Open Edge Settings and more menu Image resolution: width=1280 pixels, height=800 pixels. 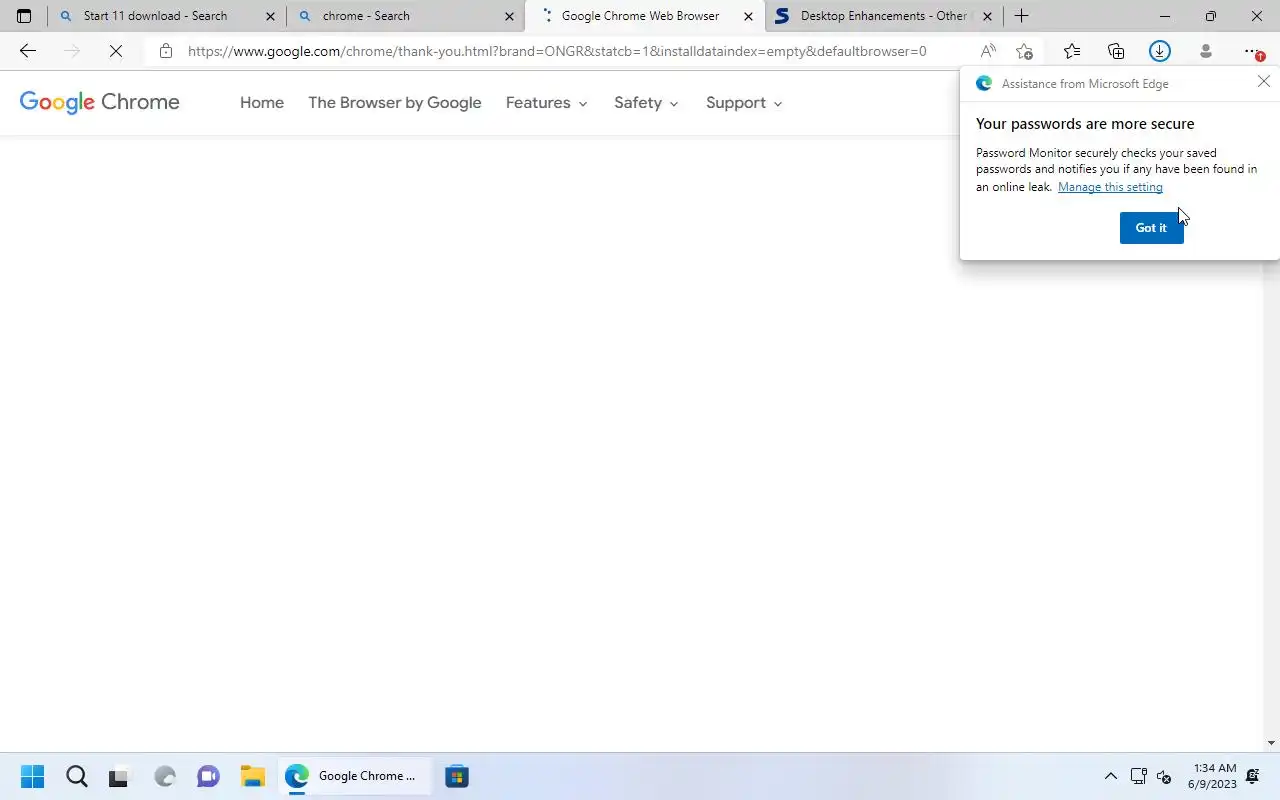tap(1253, 51)
